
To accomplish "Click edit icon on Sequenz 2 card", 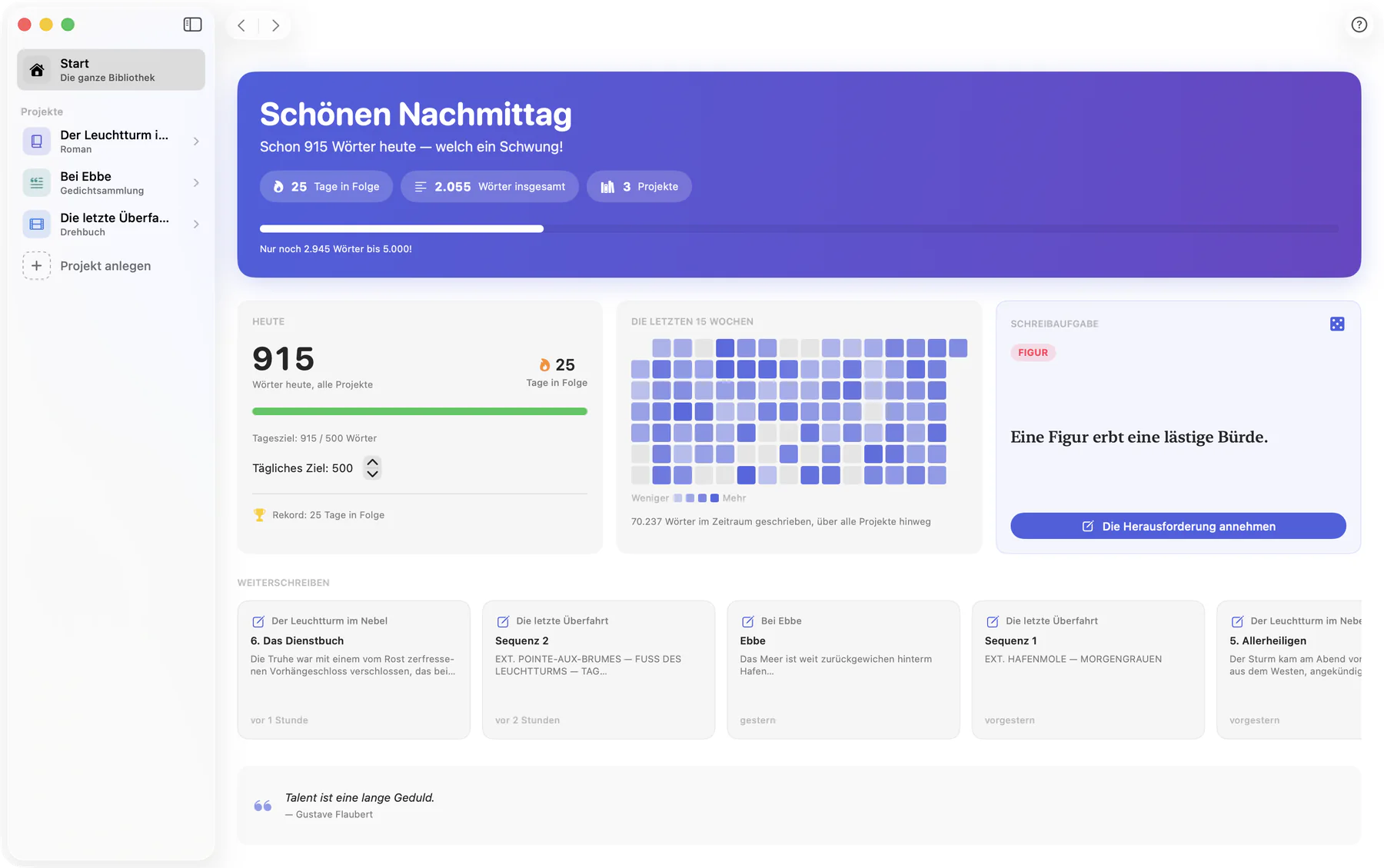I will (503, 621).
